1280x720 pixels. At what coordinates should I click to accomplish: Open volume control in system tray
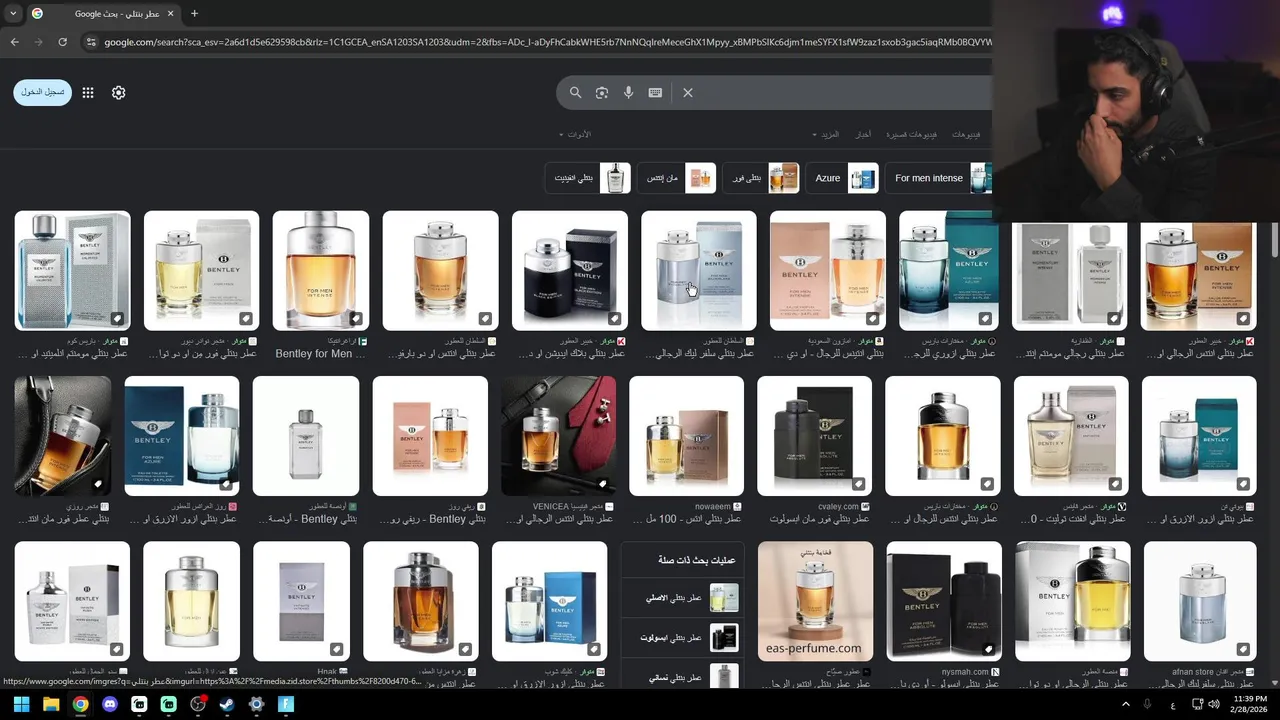[1214, 704]
